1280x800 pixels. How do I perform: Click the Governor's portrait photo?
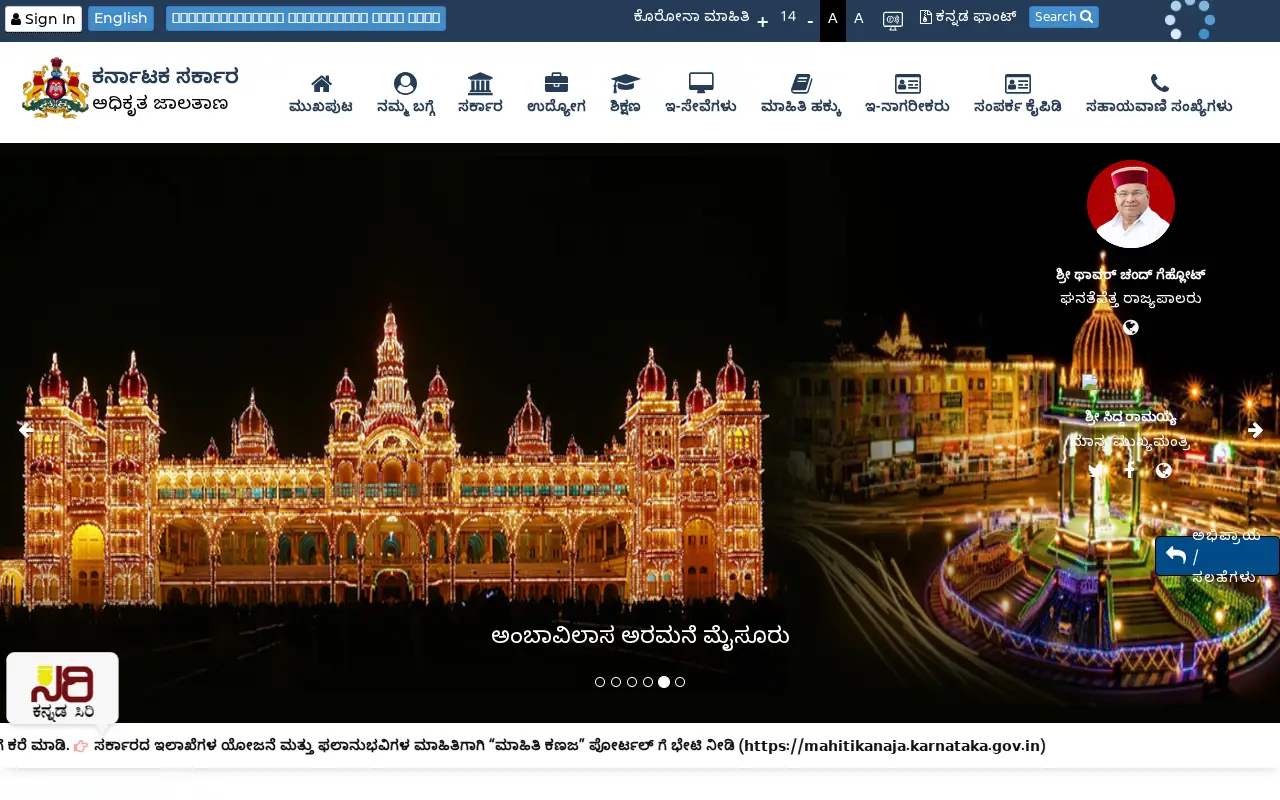coord(1131,204)
